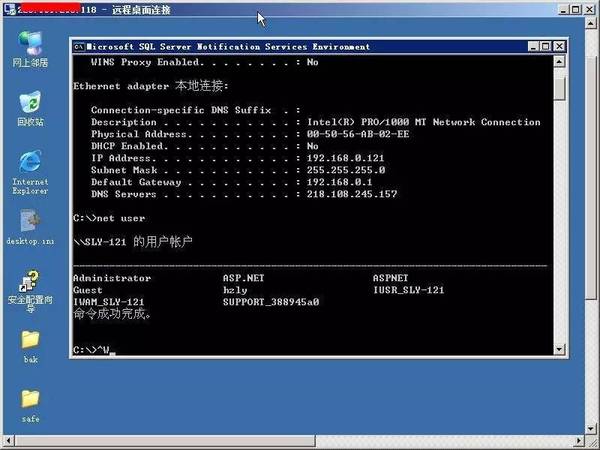This screenshot has height=450, width=600.
Task: Click the remote desktop scrollbar down arrow
Action: [591, 429]
